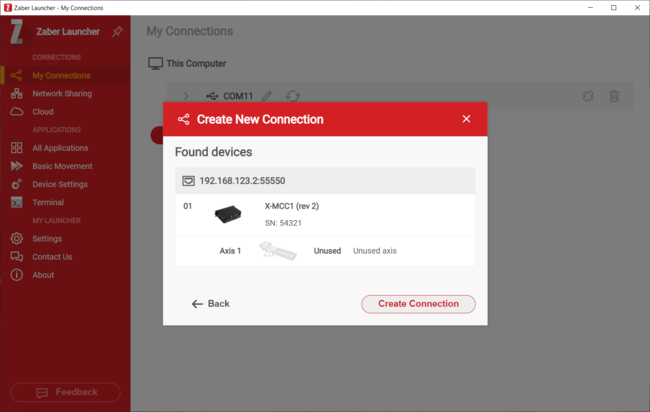
Task: Click the Create Connection button
Action: (418, 304)
